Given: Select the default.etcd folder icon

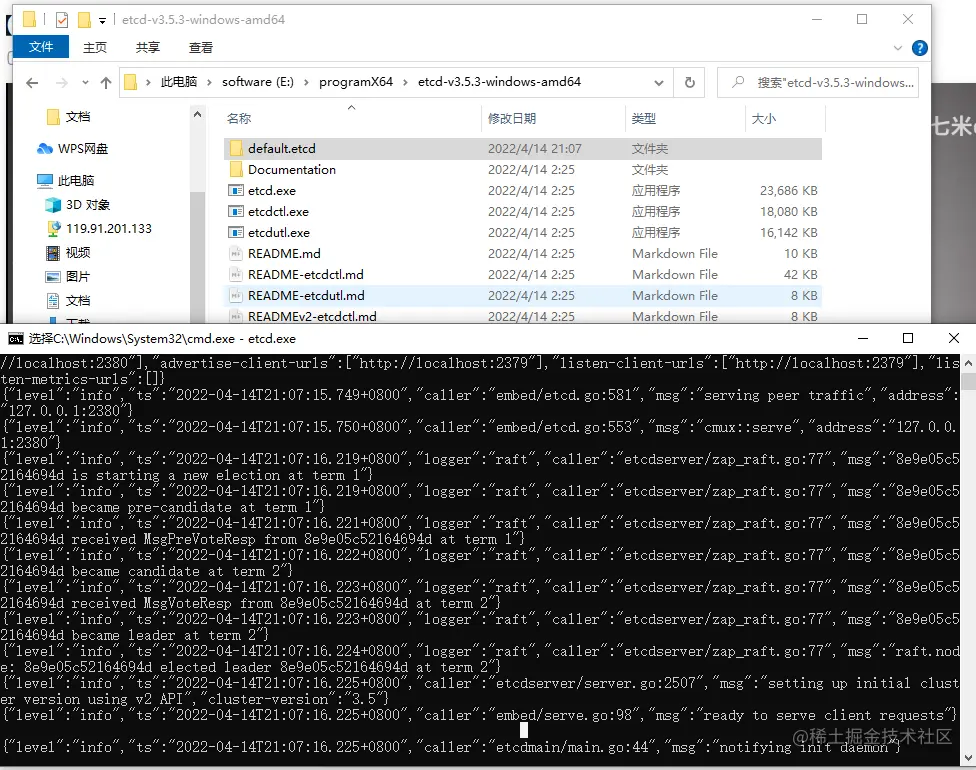Looking at the screenshot, I should [236, 148].
